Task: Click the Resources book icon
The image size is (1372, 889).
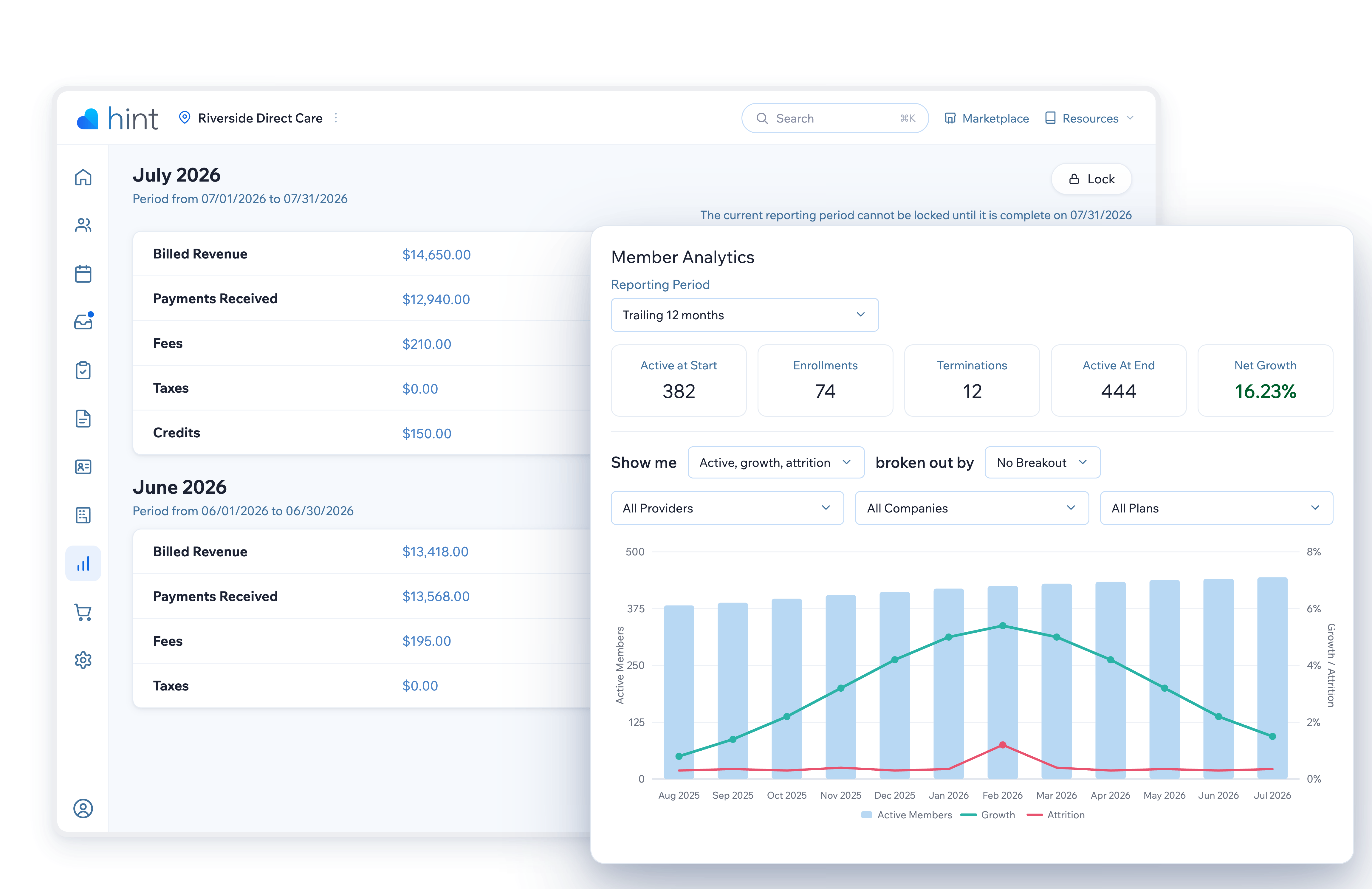Action: tap(1050, 118)
